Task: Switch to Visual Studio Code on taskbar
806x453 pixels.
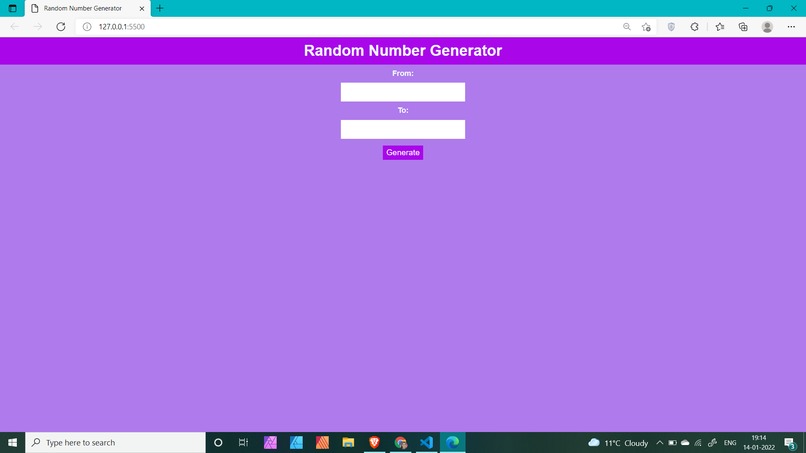Action: (426, 443)
